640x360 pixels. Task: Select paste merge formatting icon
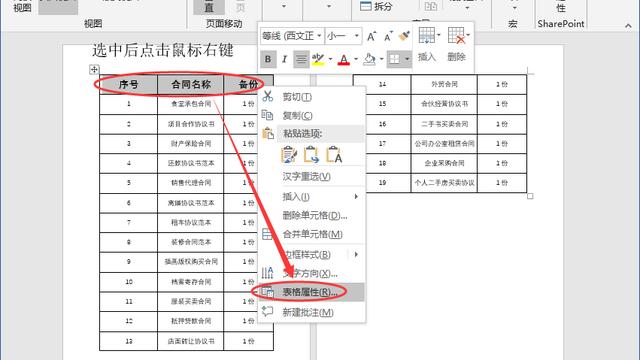pyautogui.click(x=311, y=155)
